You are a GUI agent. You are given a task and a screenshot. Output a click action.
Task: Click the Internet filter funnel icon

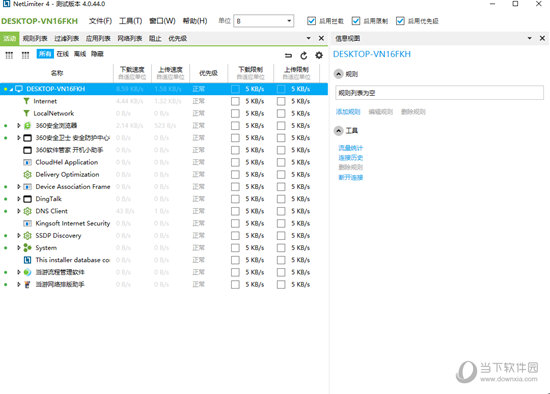click(26, 101)
